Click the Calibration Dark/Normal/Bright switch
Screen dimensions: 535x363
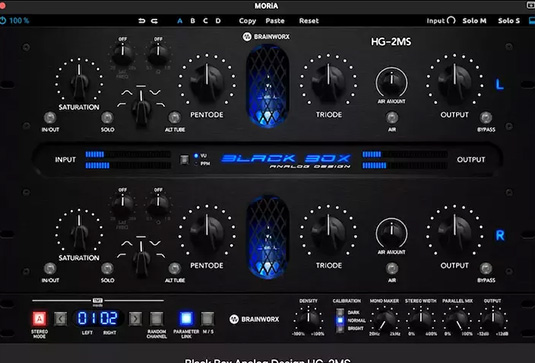coord(340,321)
